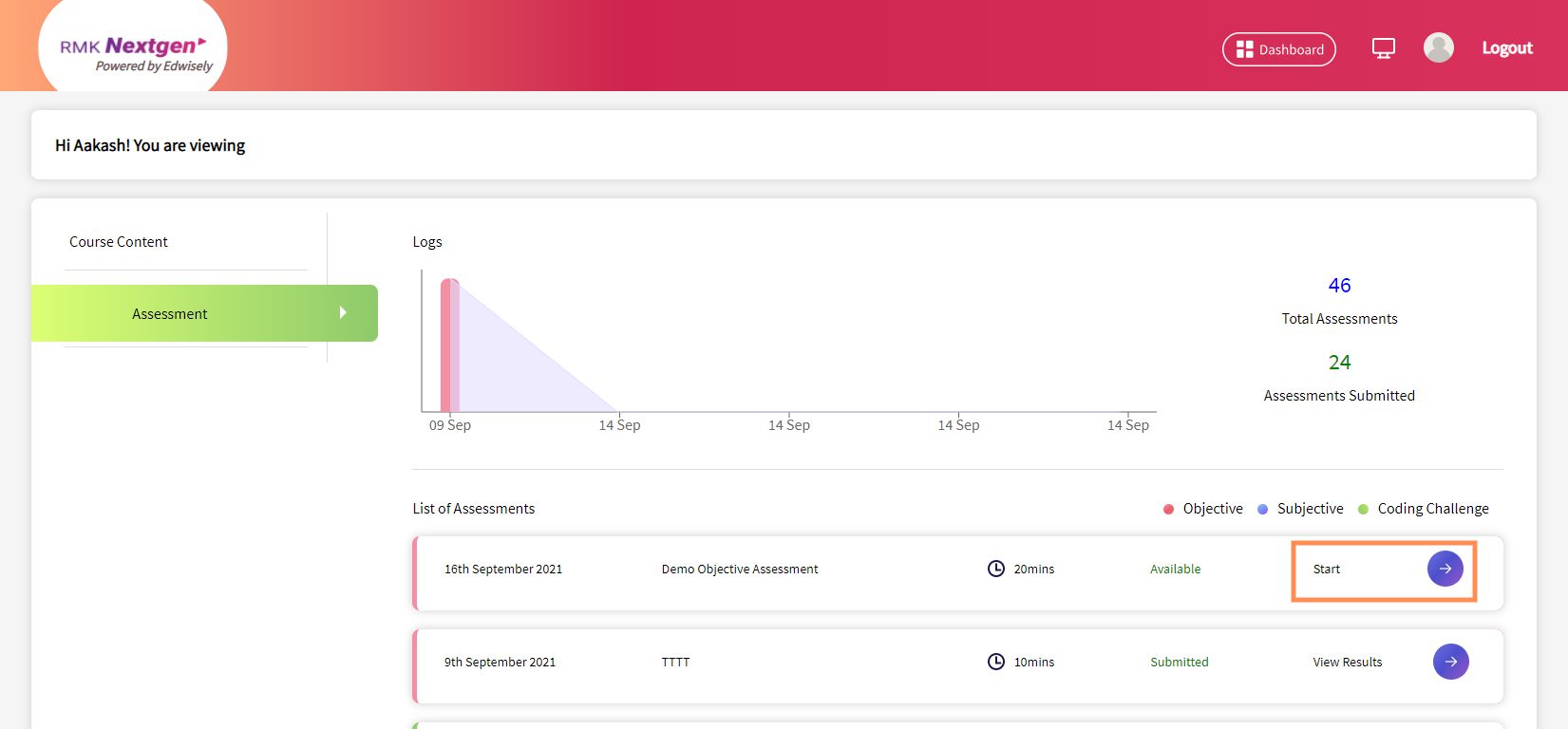Click the Hi Aakash greeting text
This screenshot has width=1568, height=729.
(150, 145)
